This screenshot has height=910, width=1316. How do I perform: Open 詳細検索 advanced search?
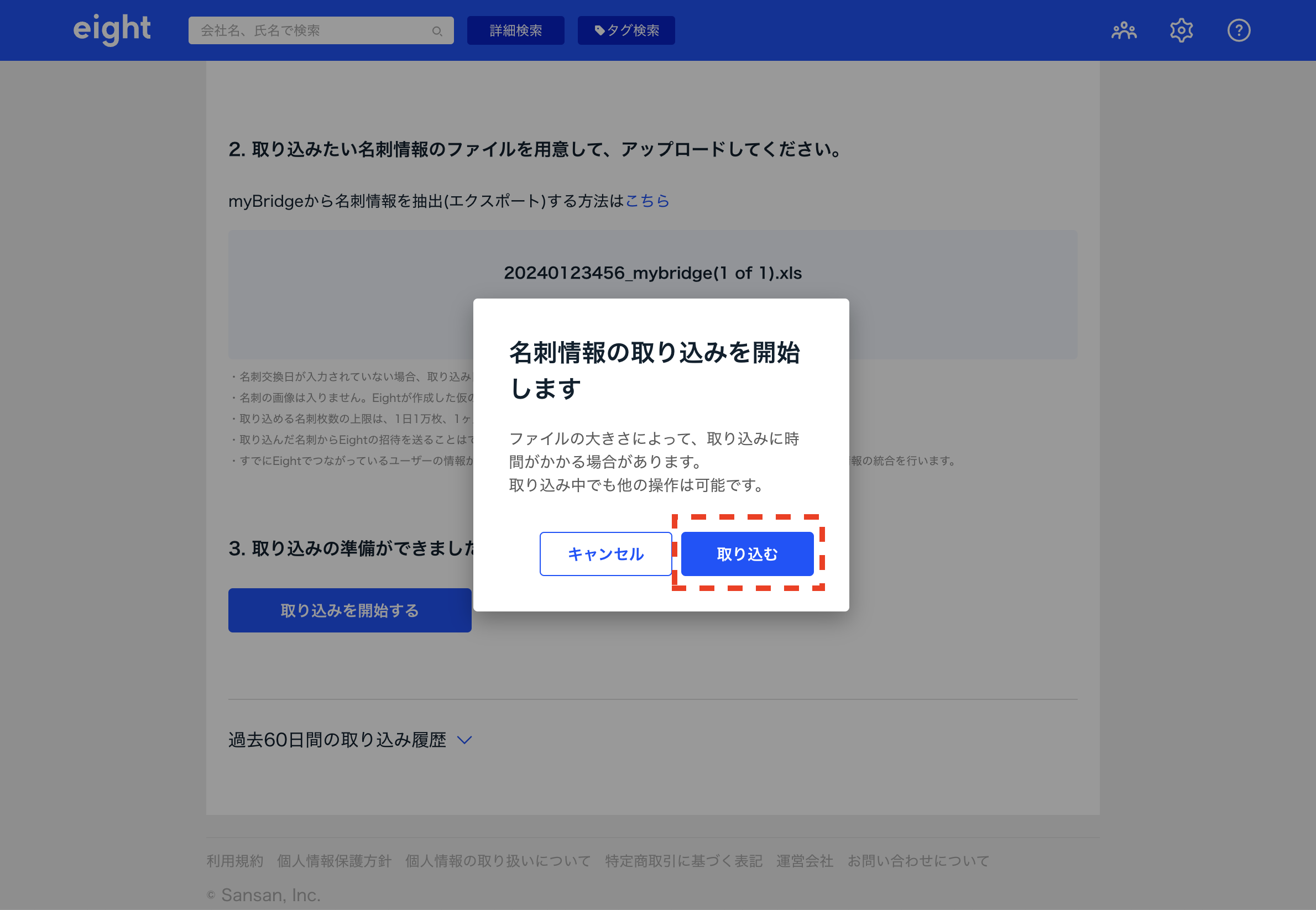515,30
